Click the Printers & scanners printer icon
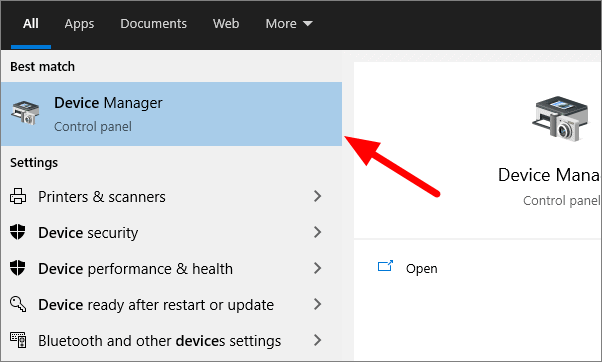 pyautogui.click(x=18, y=196)
